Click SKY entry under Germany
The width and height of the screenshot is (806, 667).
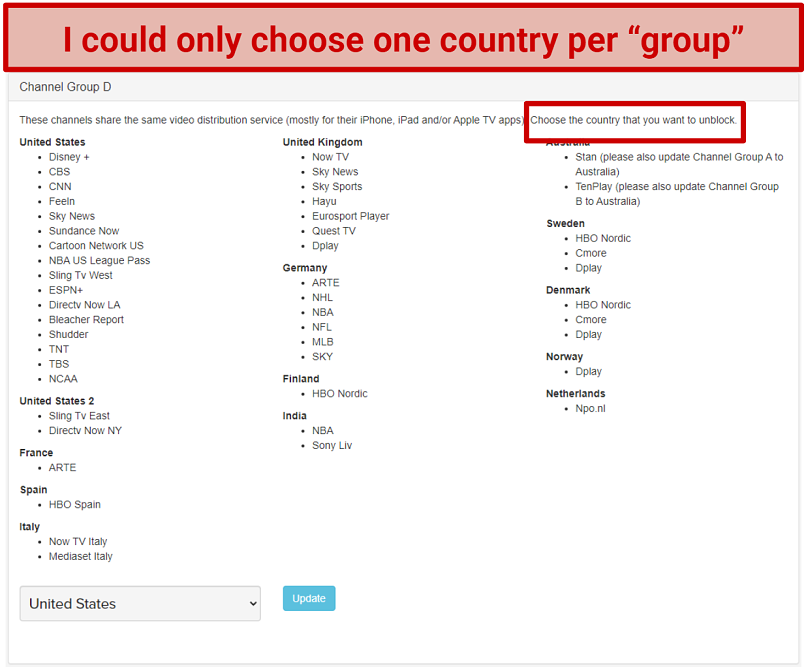point(322,357)
